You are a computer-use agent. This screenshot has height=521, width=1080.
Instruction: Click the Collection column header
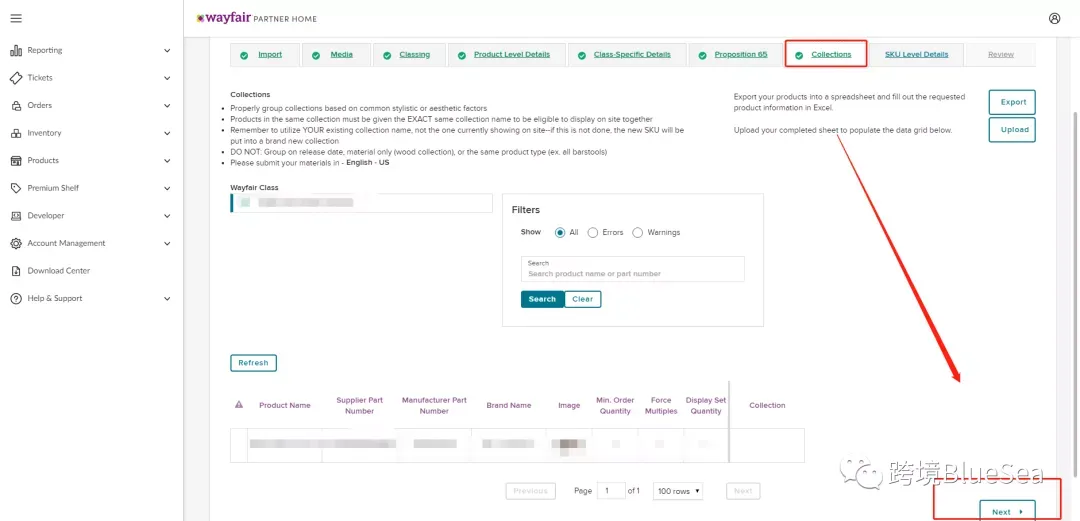767,405
